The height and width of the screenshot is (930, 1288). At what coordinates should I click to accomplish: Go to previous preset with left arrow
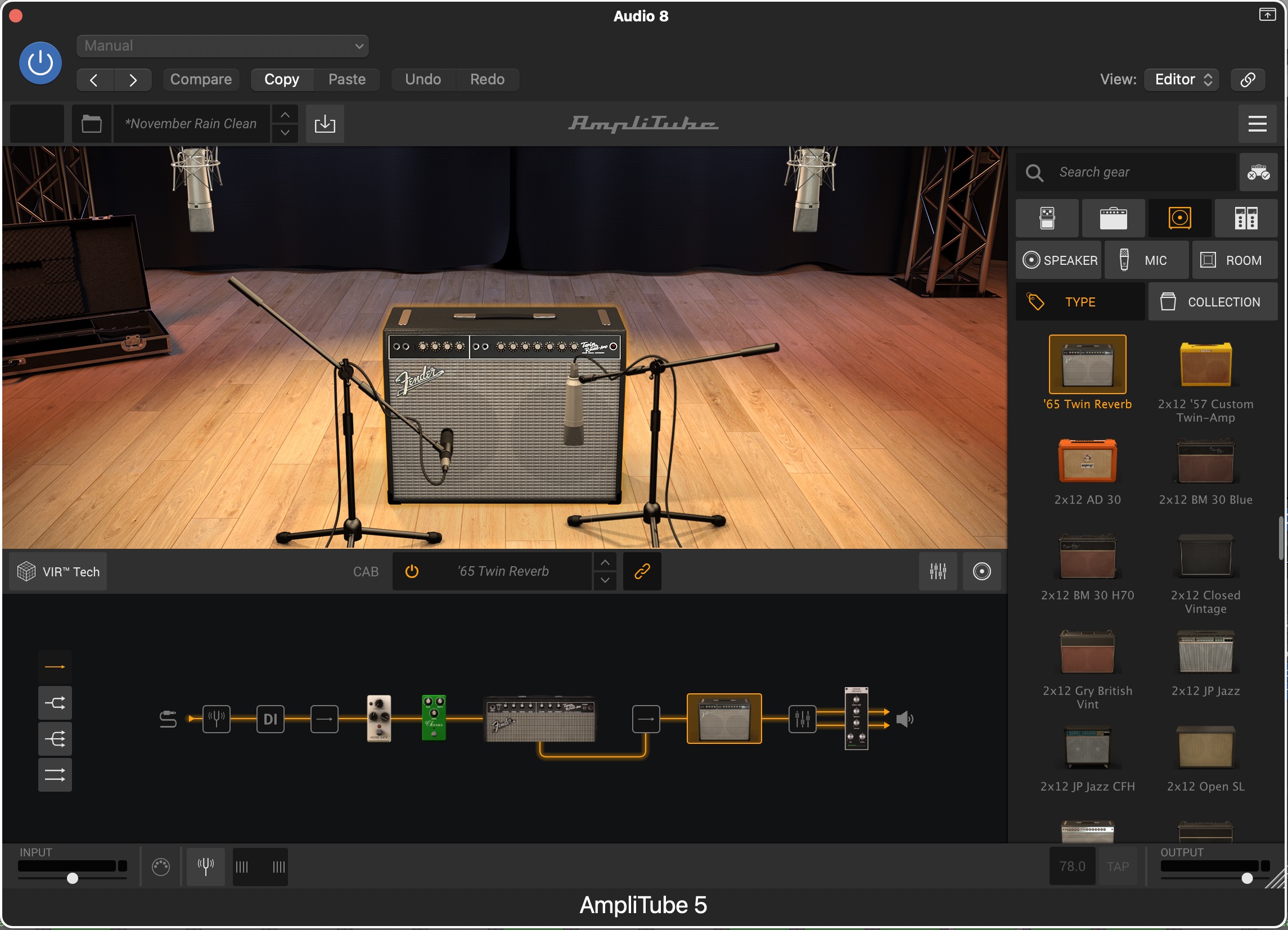tap(95, 80)
